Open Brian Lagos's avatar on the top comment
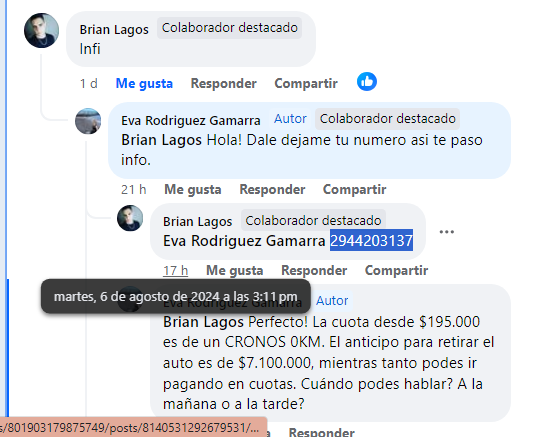The width and height of the screenshot is (553, 437). click(41, 30)
